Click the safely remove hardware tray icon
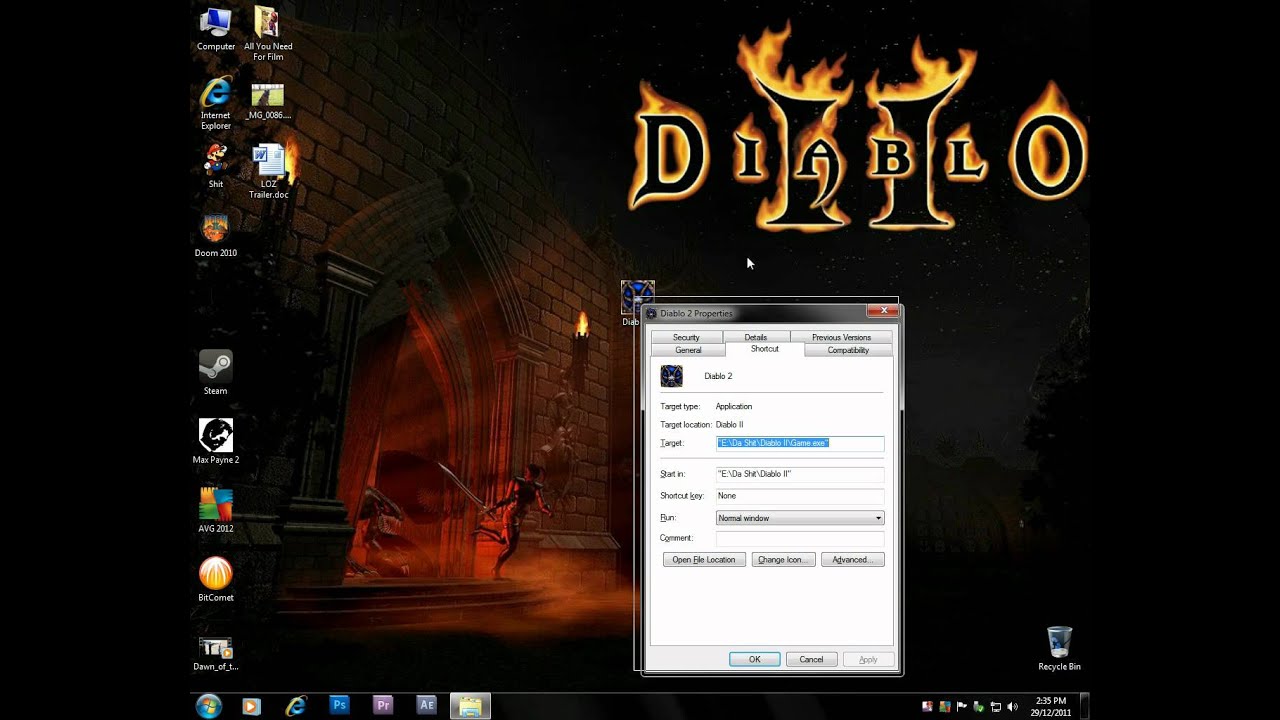1280x720 pixels. tap(979, 706)
